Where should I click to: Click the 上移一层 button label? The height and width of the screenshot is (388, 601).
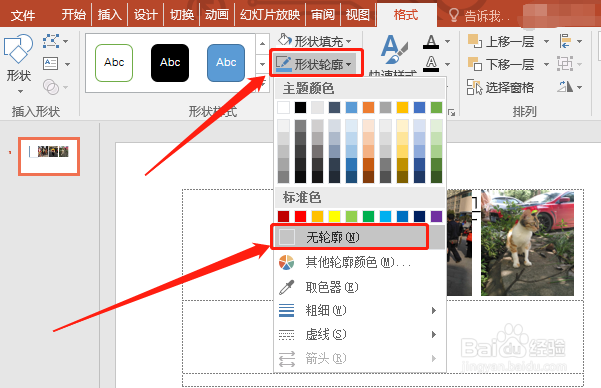coord(510,41)
